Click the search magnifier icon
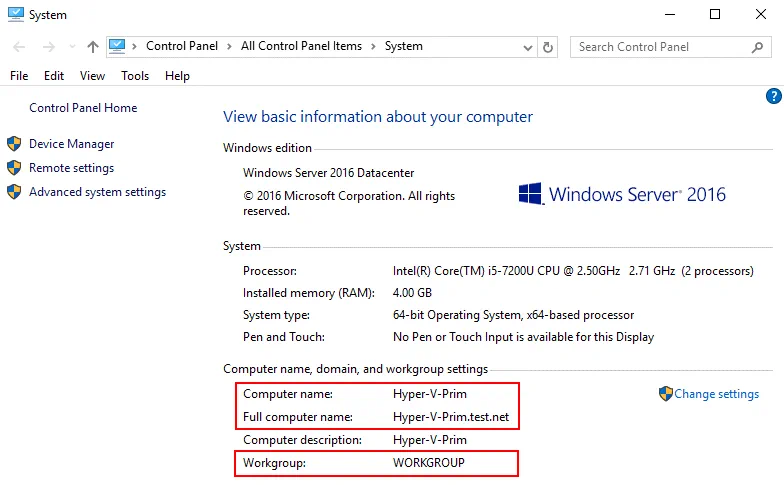The image size is (784, 485). point(757,47)
